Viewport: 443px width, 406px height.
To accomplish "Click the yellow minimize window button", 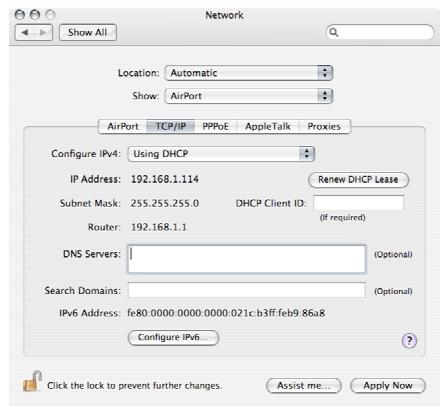I will click(x=35, y=15).
